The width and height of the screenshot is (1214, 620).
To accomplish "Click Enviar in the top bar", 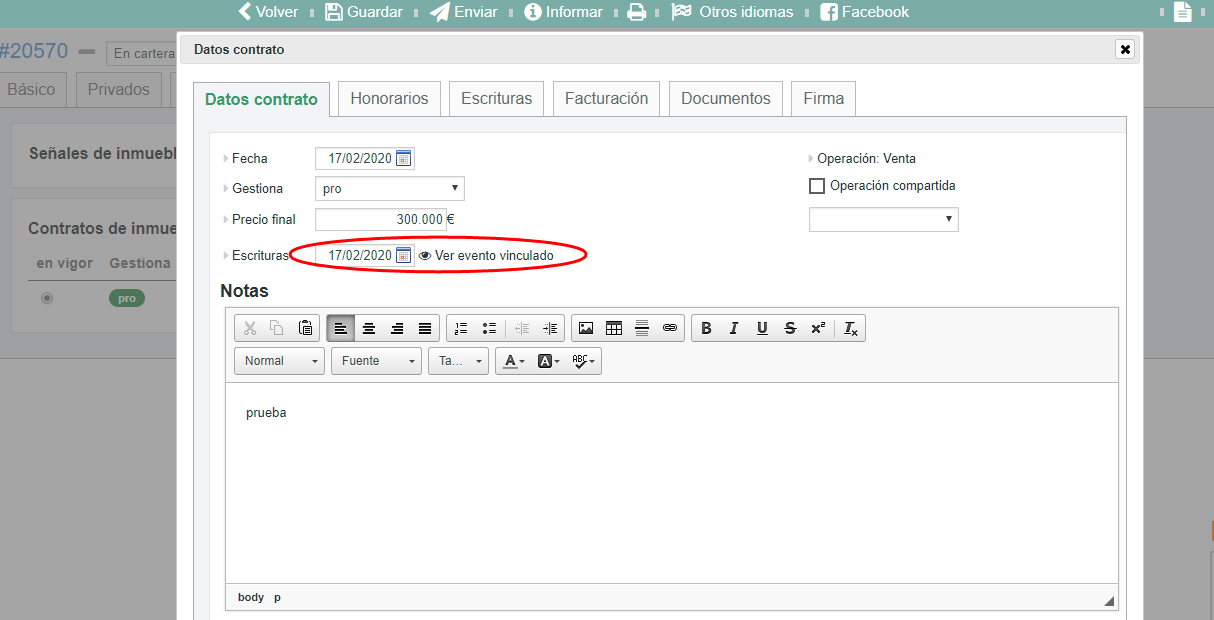I will pyautogui.click(x=464, y=12).
